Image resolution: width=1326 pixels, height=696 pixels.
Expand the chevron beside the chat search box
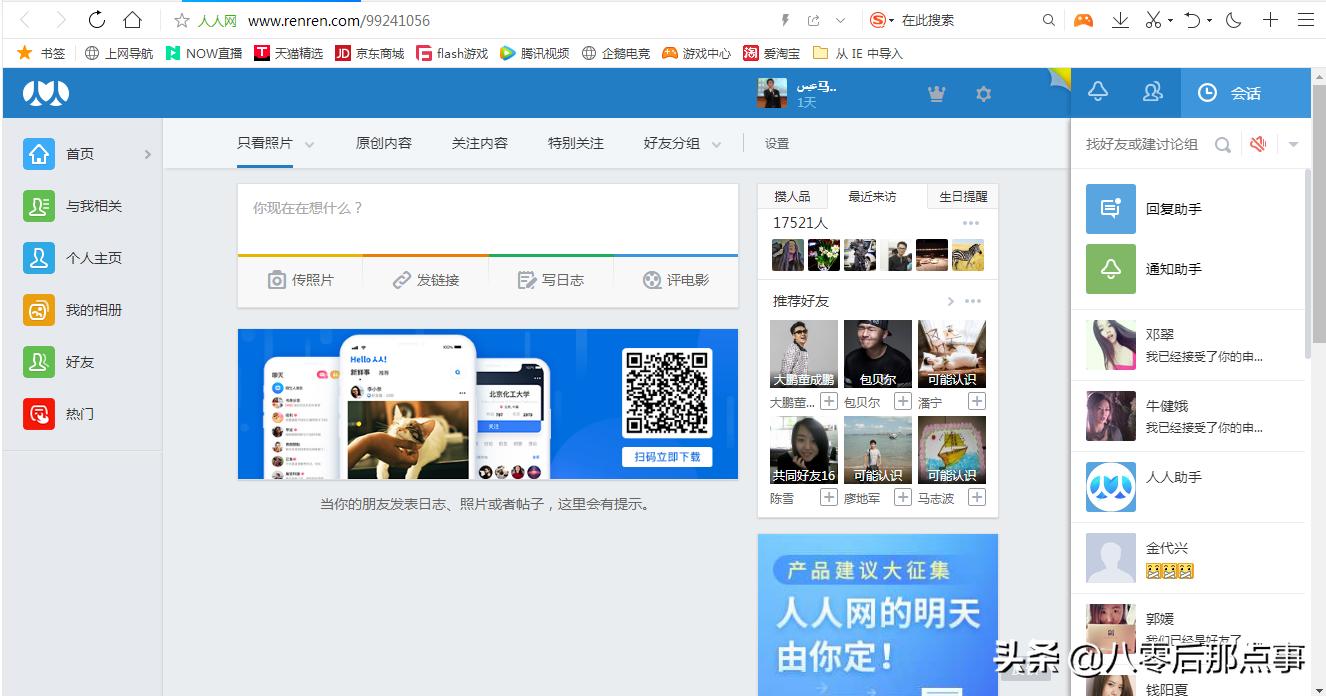pyautogui.click(x=1294, y=144)
